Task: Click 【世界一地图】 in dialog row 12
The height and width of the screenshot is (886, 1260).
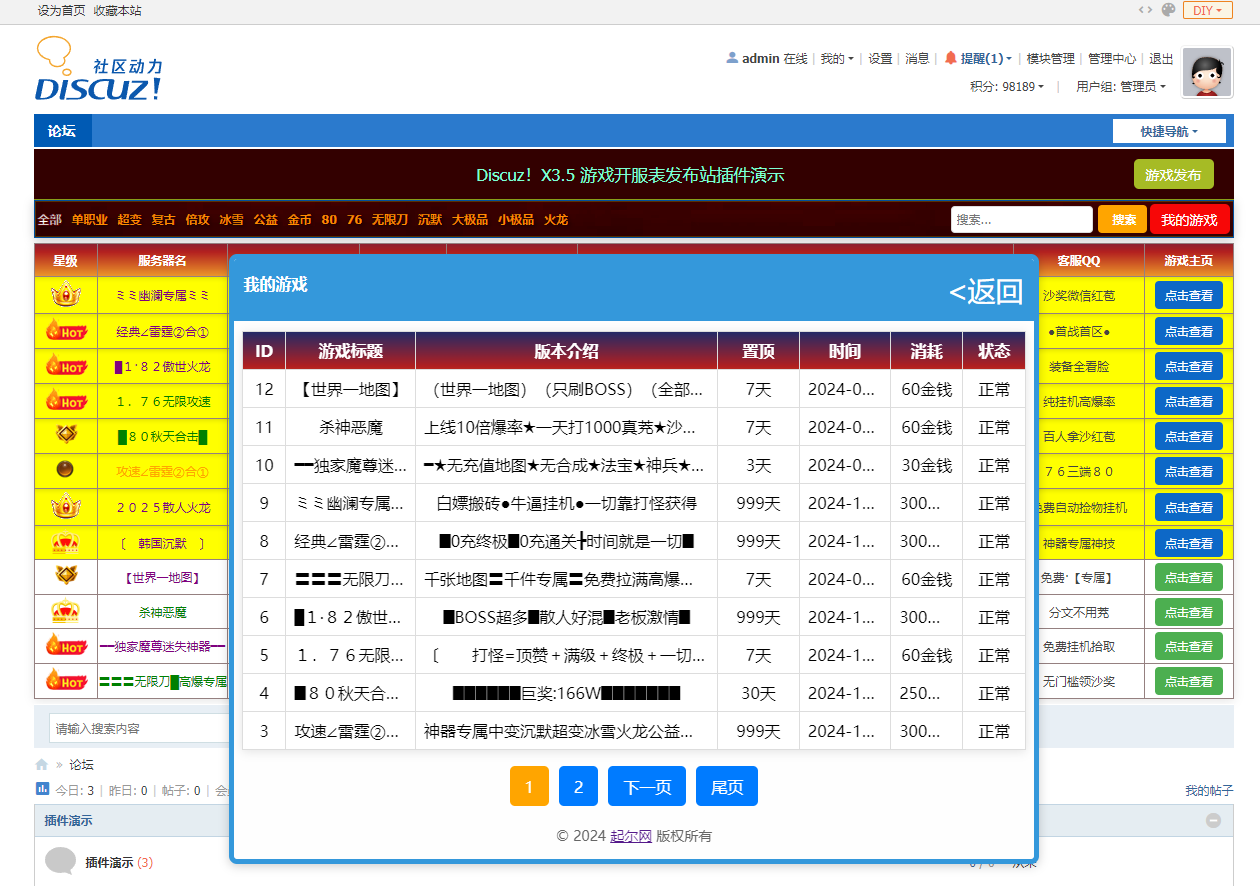Action: pos(350,389)
